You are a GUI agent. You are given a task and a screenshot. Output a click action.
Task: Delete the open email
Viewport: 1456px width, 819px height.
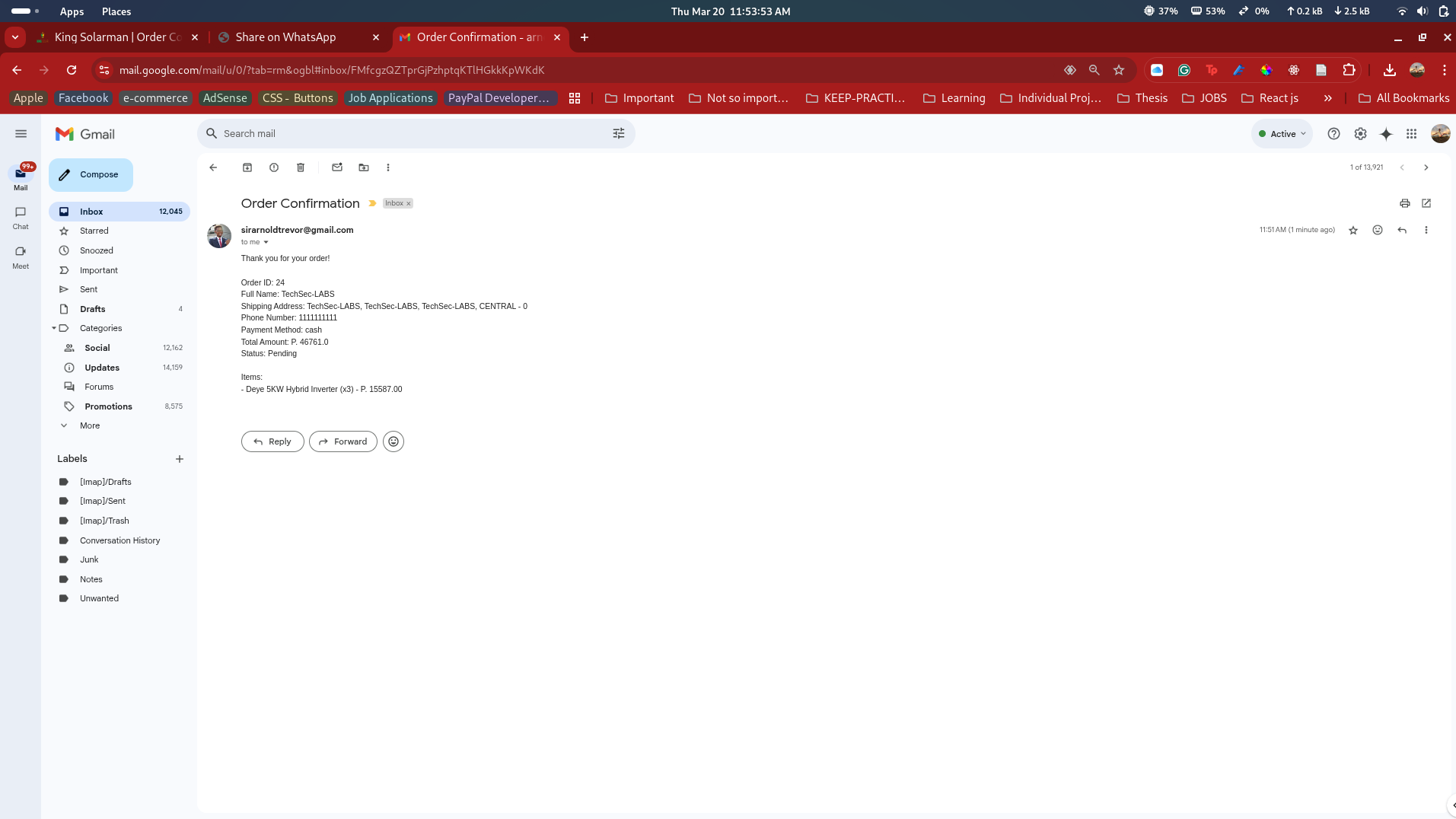[301, 167]
